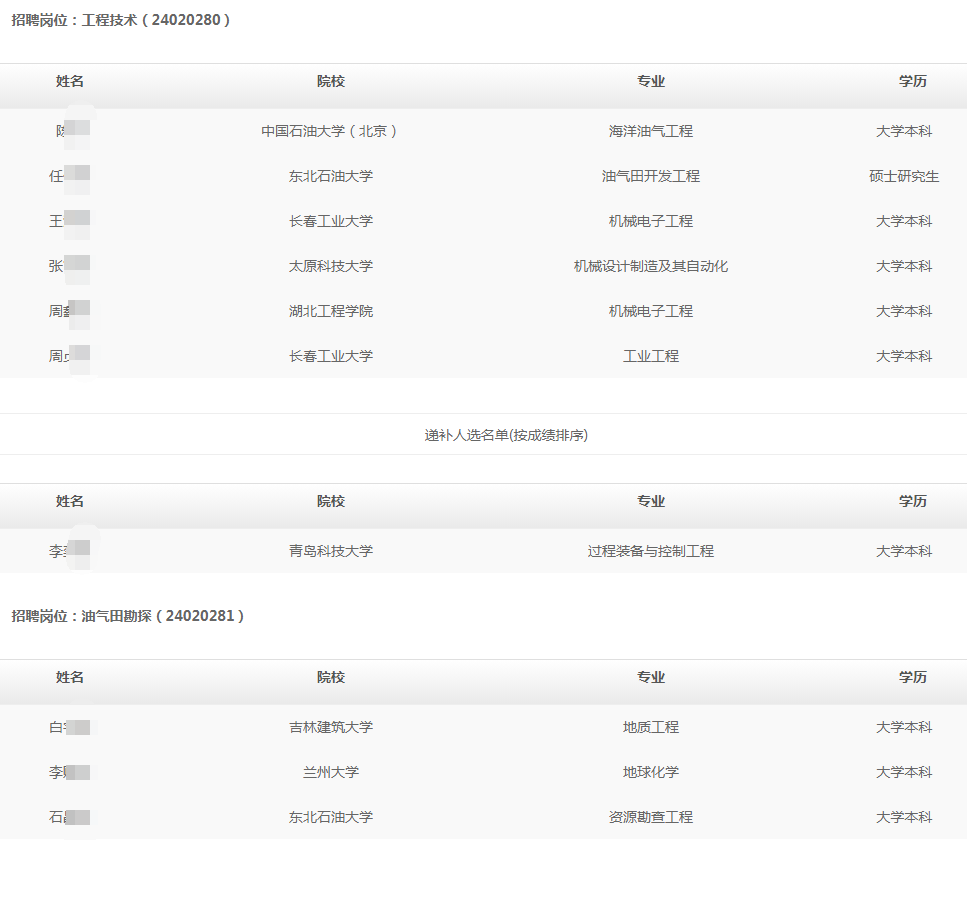Click the 油气田勘探（24020281）position heading

(128, 616)
